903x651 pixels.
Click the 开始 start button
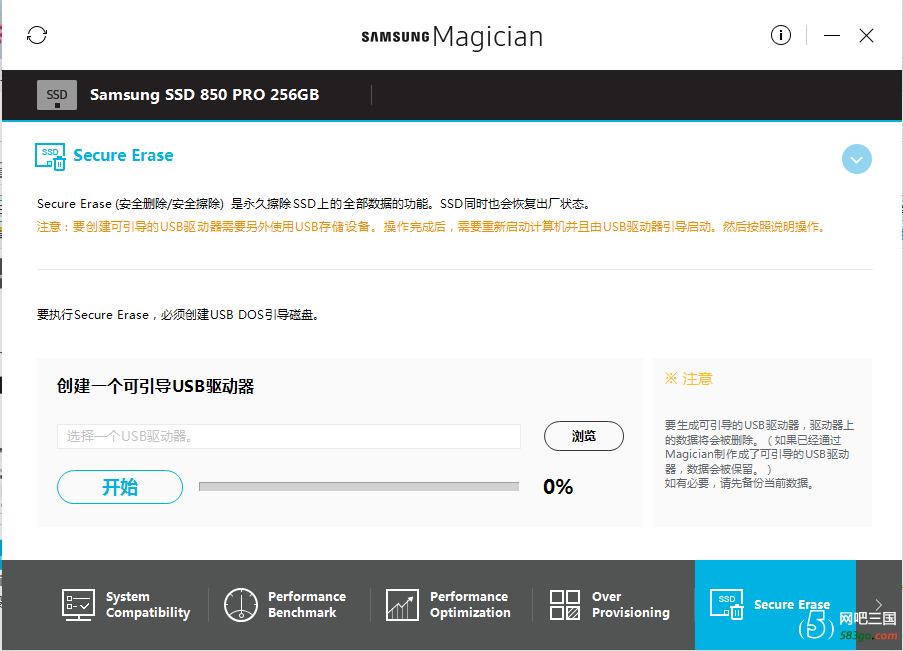[x=120, y=487]
